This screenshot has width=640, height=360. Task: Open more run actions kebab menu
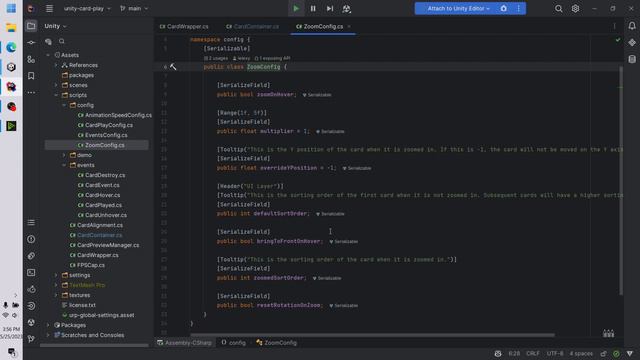pos(518,8)
